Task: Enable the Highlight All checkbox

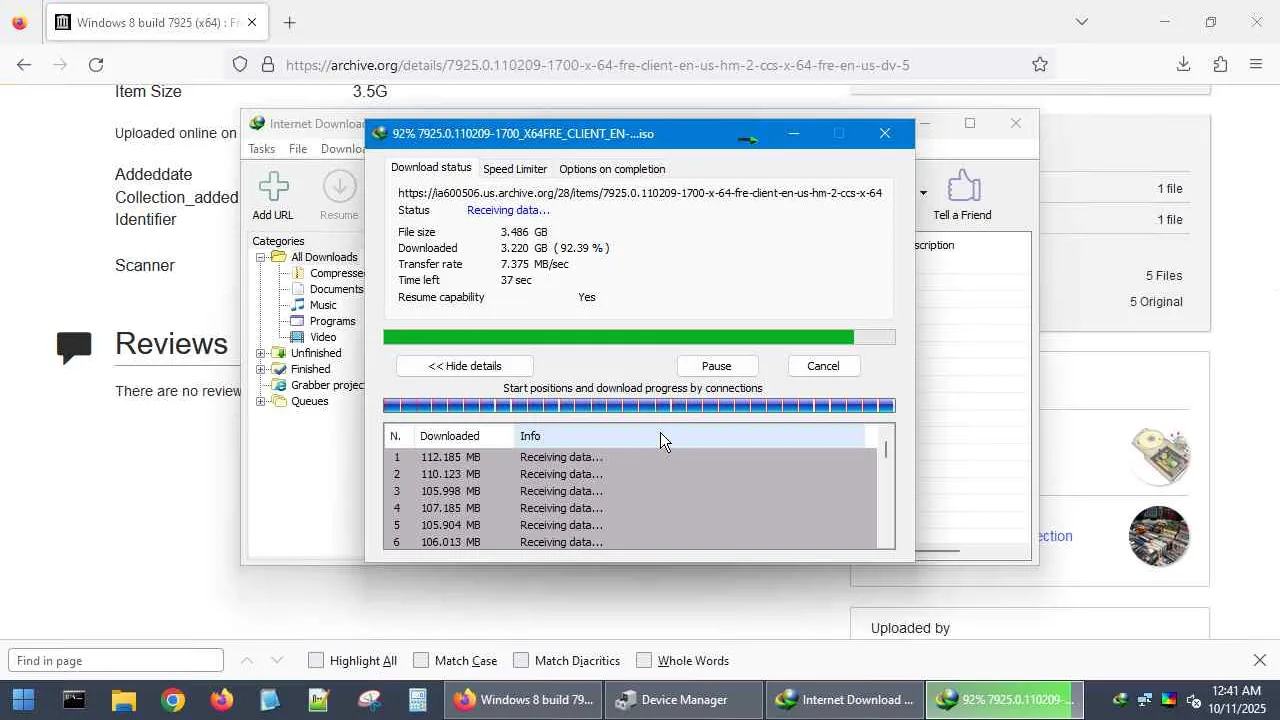Action: pos(316,660)
